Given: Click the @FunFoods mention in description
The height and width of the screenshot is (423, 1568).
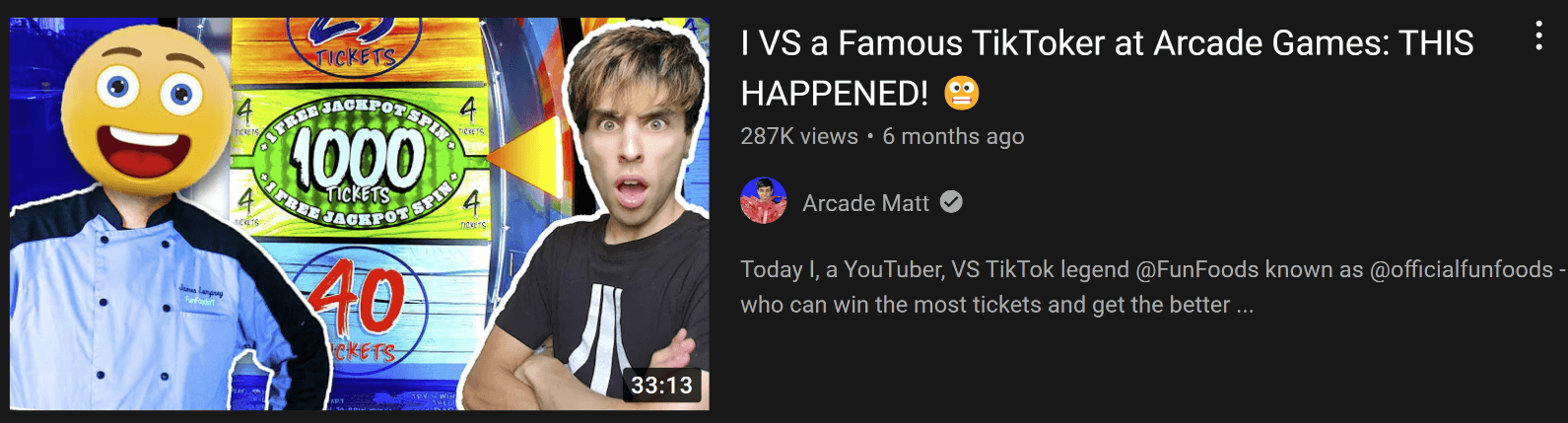Looking at the screenshot, I should [x=1197, y=269].
